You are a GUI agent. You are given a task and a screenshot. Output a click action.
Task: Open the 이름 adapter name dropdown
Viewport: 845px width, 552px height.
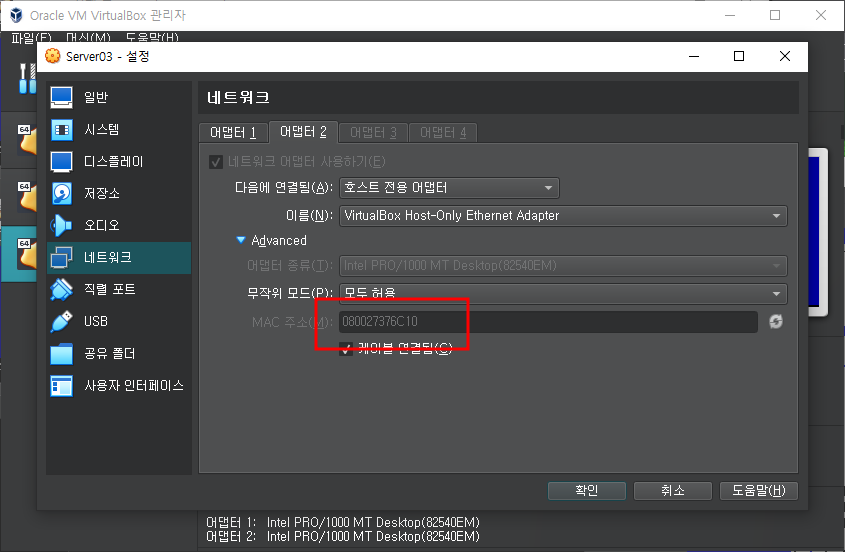click(x=563, y=216)
